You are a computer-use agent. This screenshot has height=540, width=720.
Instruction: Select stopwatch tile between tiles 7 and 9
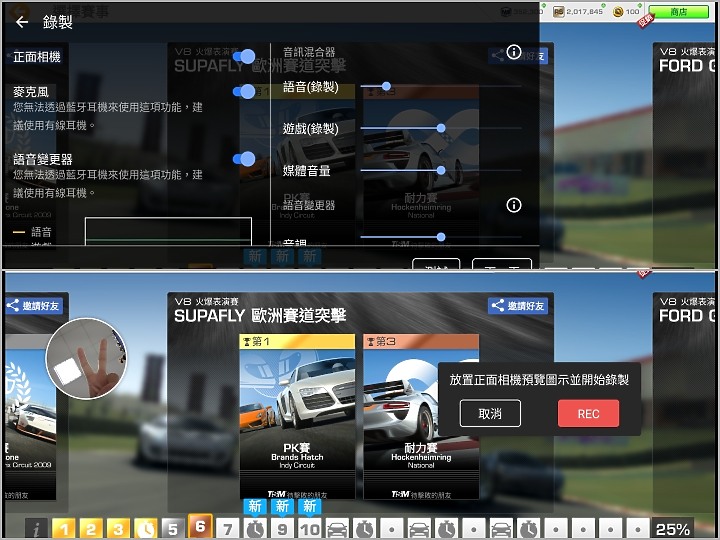(255, 529)
